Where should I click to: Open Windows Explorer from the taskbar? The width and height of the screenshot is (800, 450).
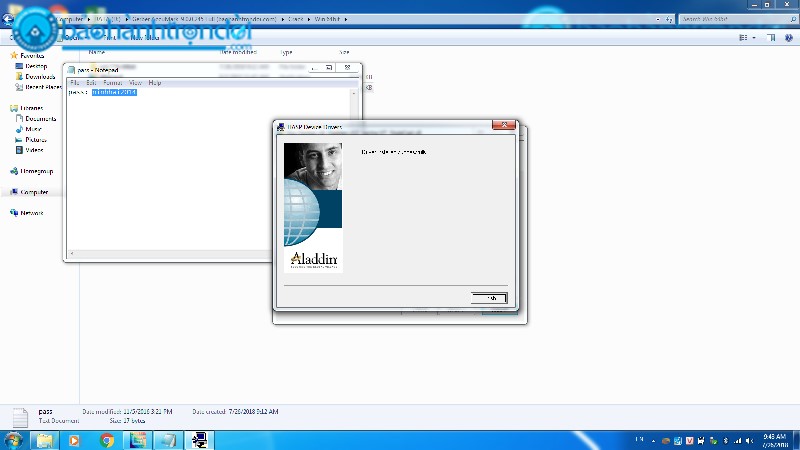coord(45,440)
